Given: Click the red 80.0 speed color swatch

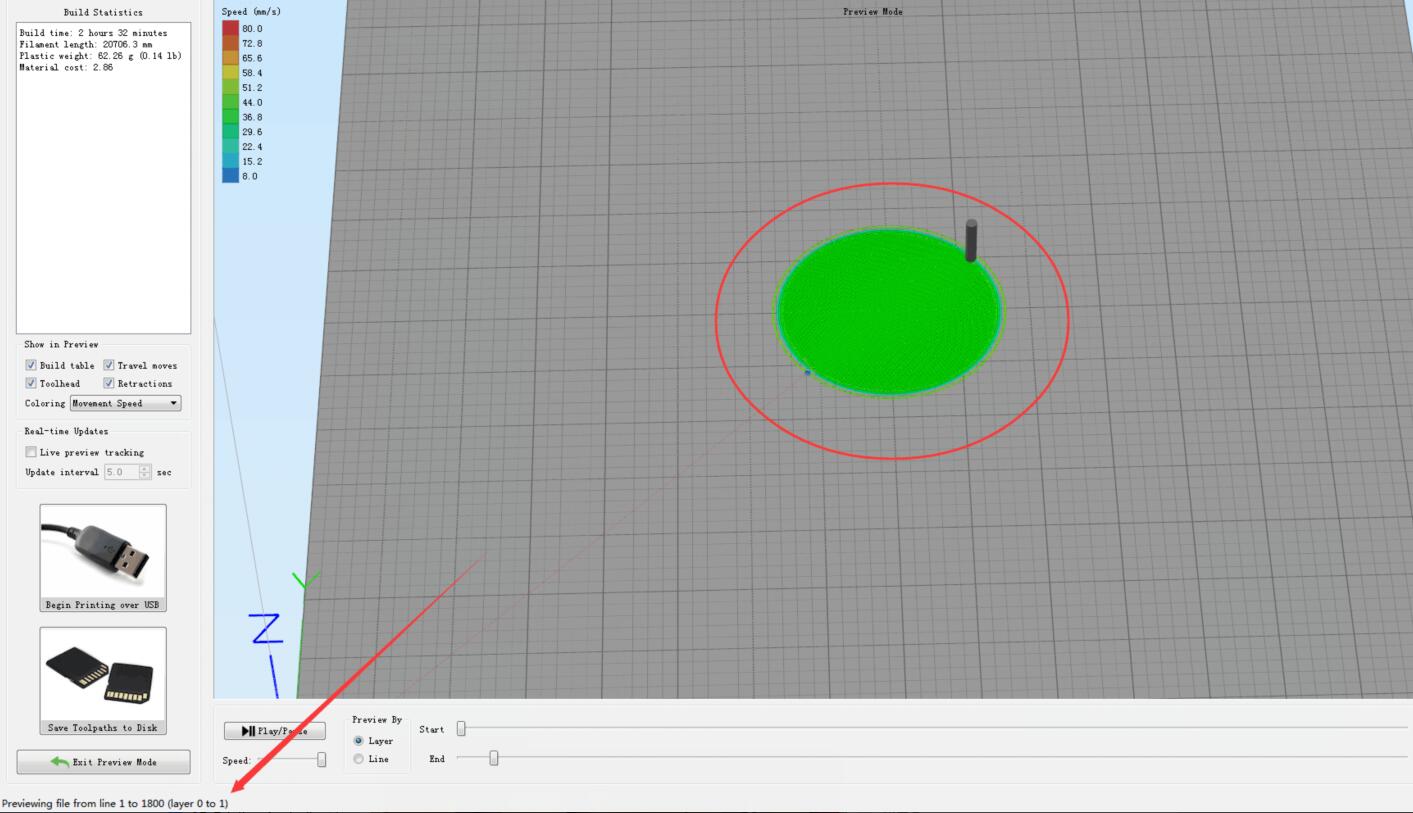Looking at the screenshot, I should click(231, 29).
